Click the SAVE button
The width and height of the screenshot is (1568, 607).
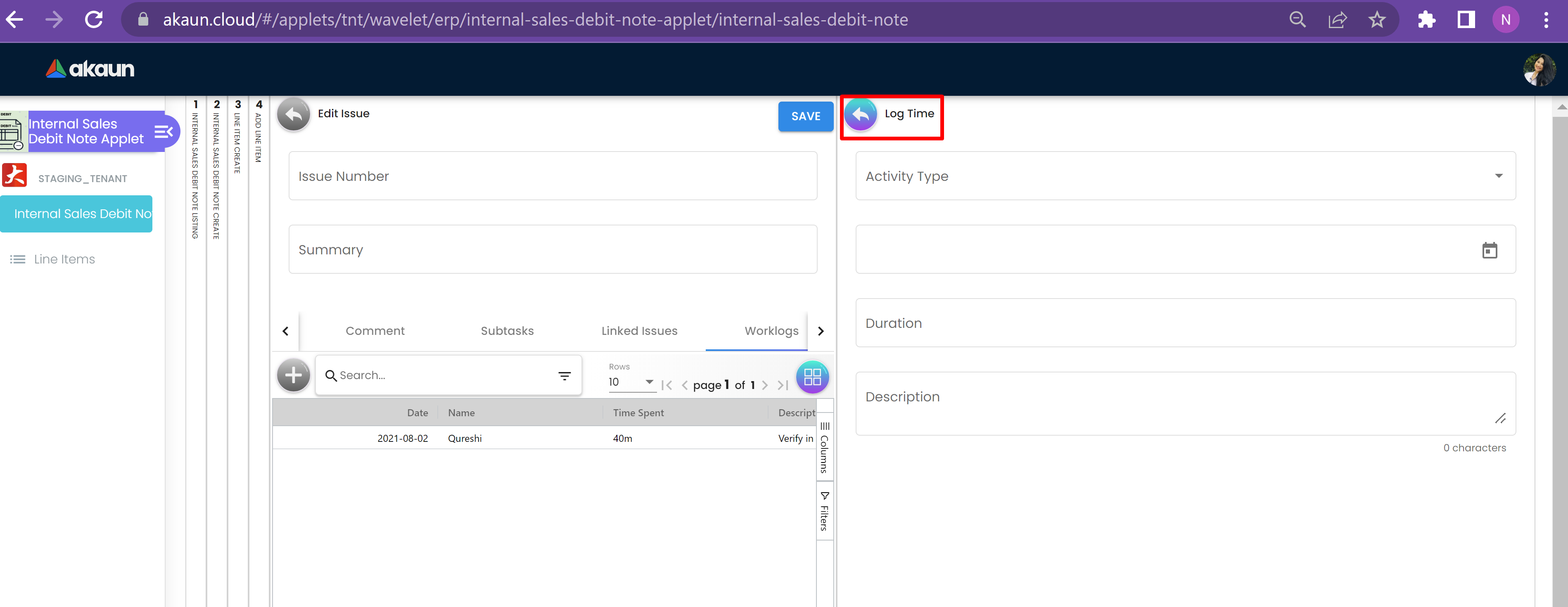tap(805, 116)
